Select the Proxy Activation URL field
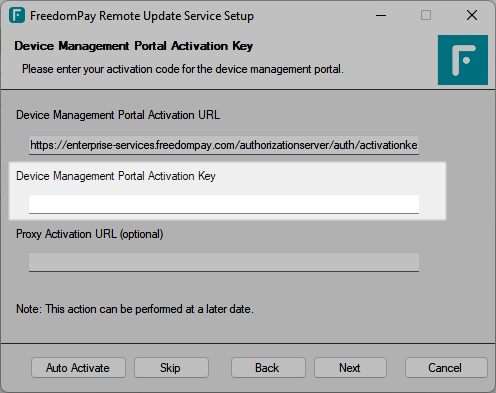 click(224, 262)
